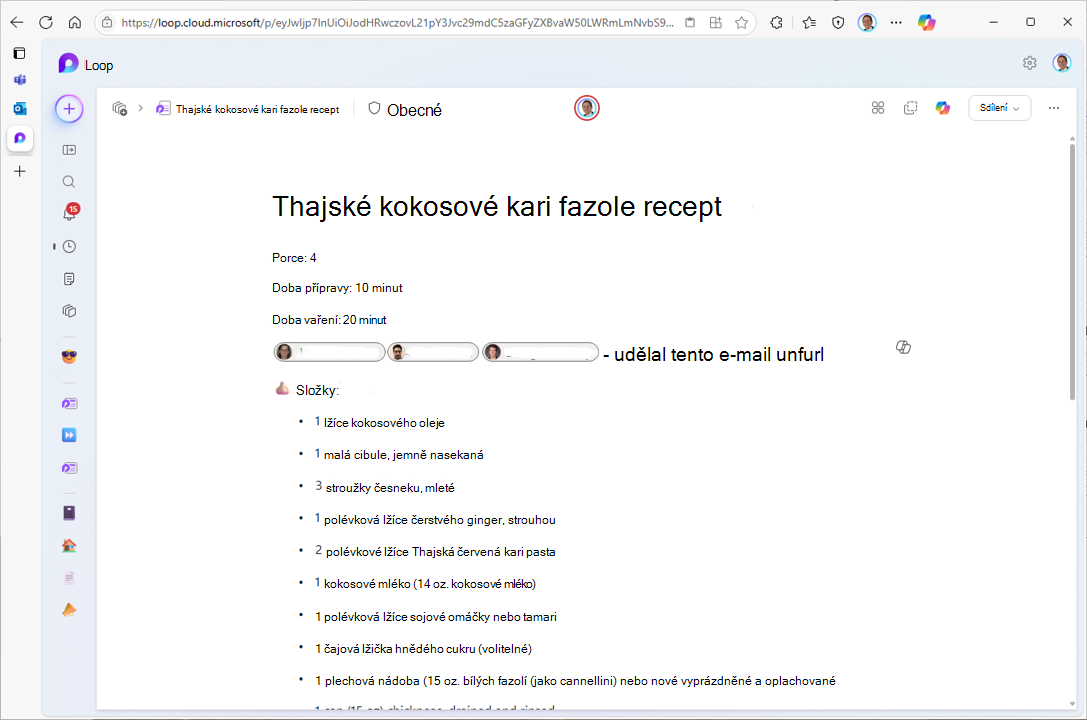Screen dimensions: 1087x720
Task: Open the Thajské kokosové kari breadcrumb item
Action: click(x=250, y=109)
